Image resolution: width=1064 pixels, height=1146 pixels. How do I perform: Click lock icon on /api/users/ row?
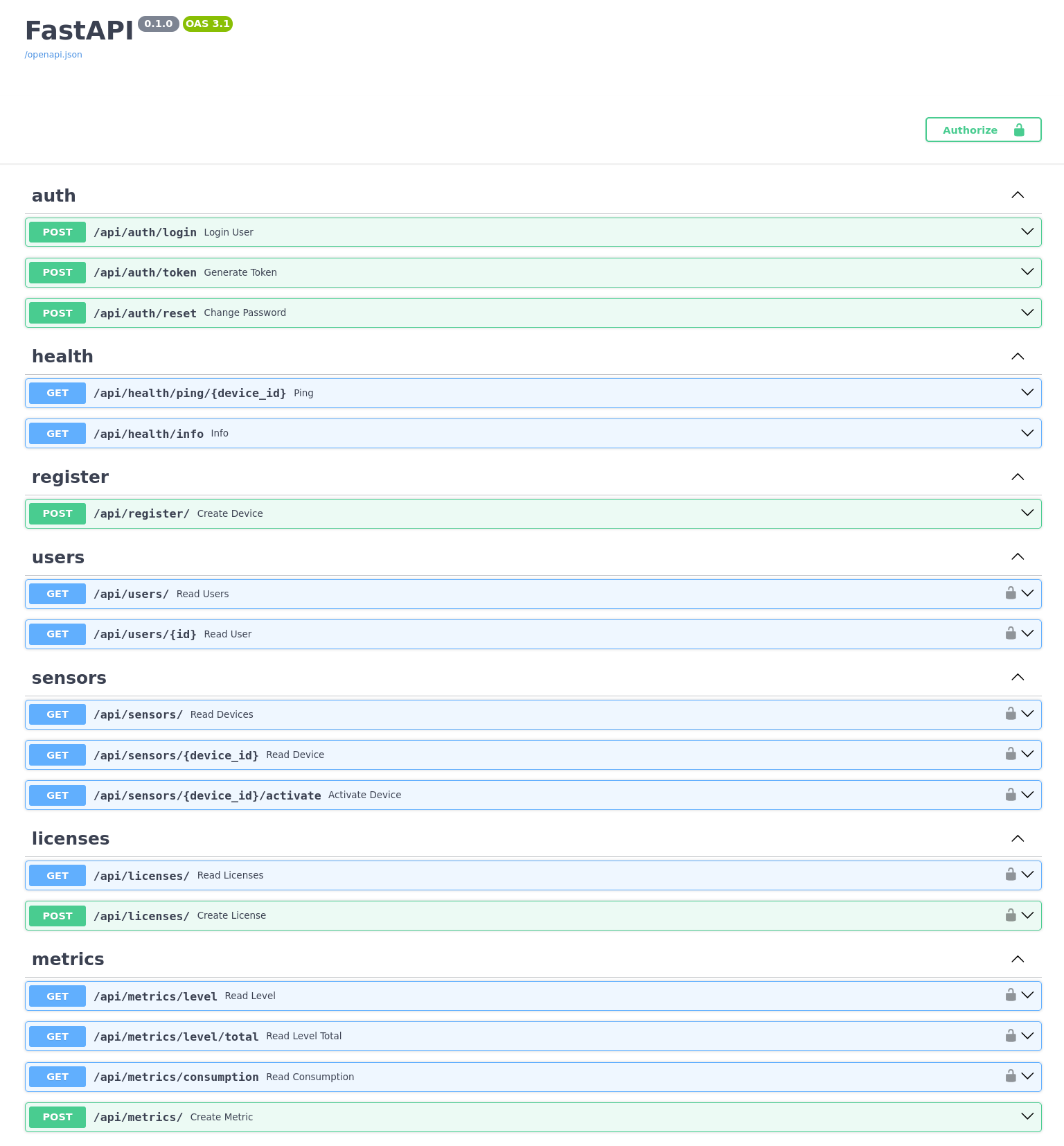pos(1011,593)
